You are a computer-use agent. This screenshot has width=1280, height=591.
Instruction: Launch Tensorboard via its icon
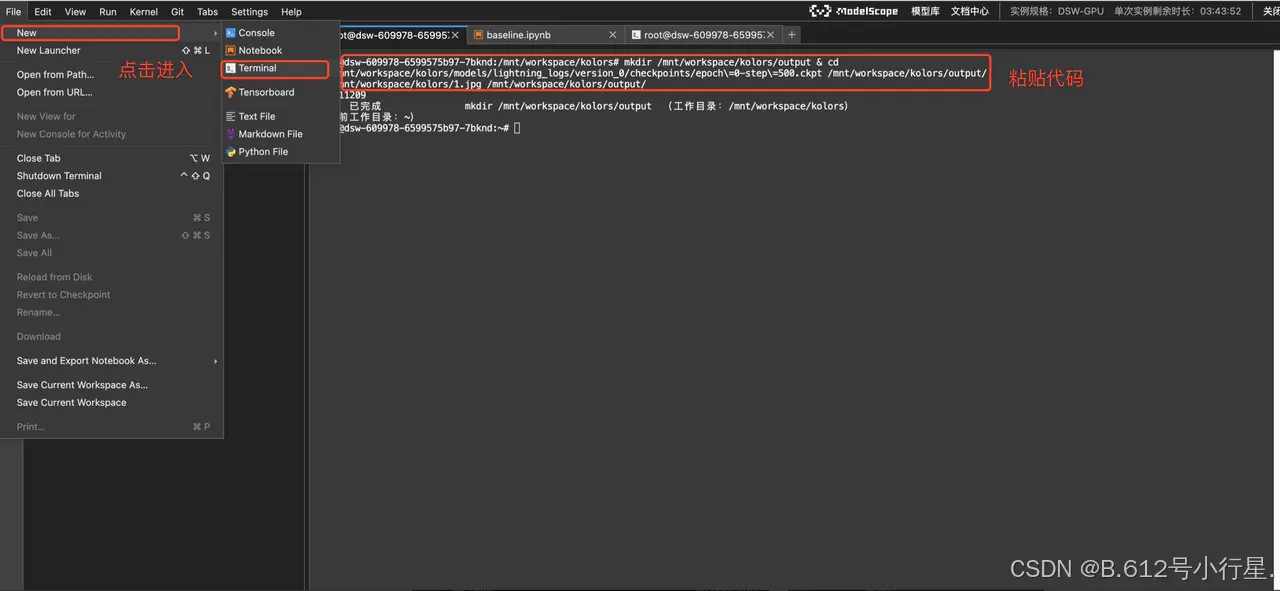(231, 92)
